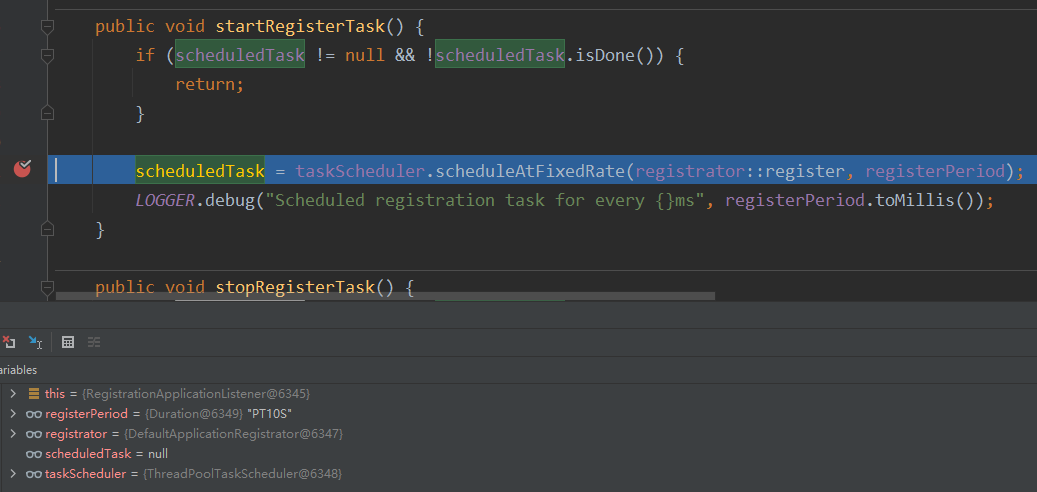The height and width of the screenshot is (492, 1037).
Task: Open Evaluate Expression calculator icon
Action: [67, 342]
